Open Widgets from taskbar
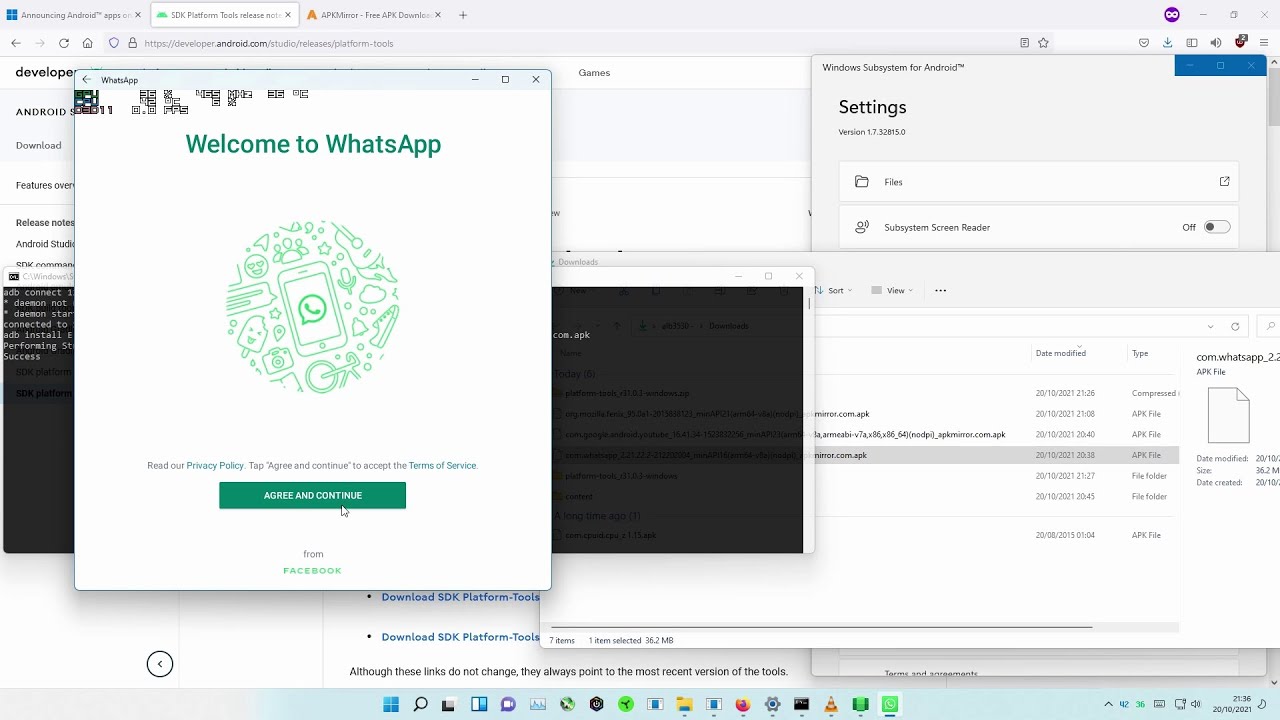Screen dimensions: 1280x720 pyautogui.click(x=479, y=704)
